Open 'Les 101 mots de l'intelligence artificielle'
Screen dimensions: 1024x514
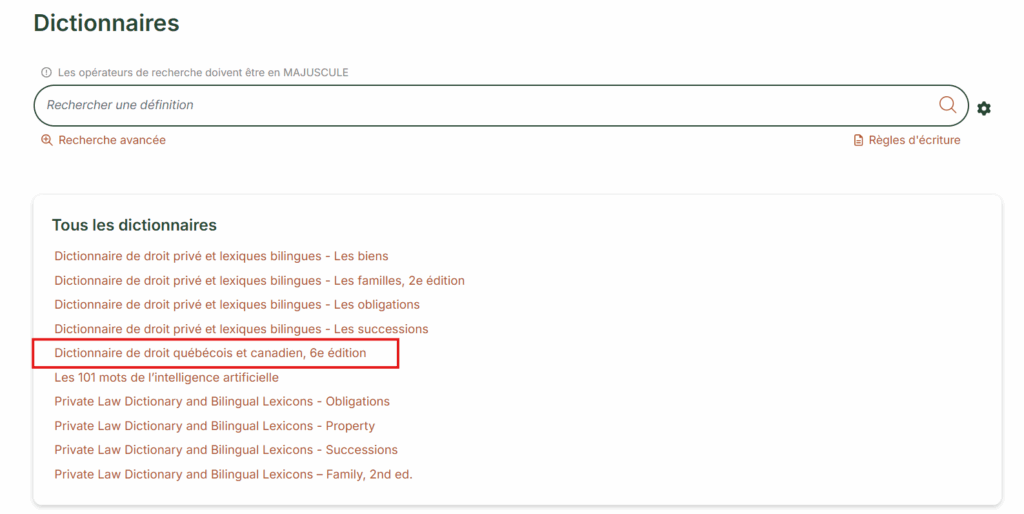click(x=166, y=378)
